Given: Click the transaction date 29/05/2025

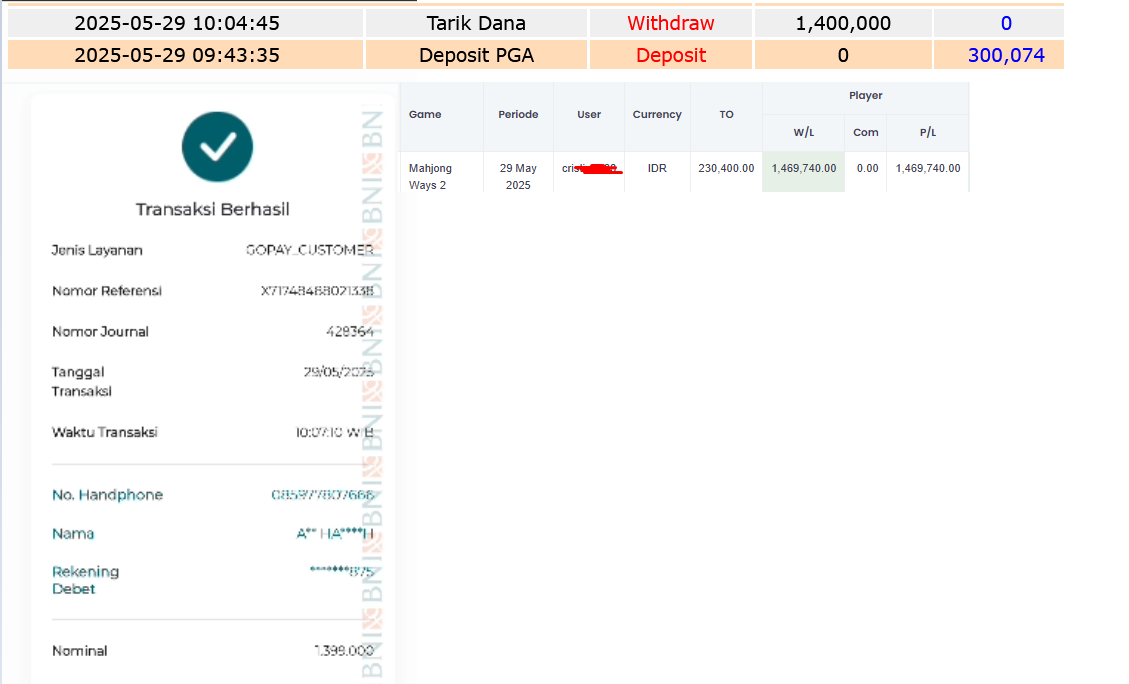Looking at the screenshot, I should [x=338, y=372].
